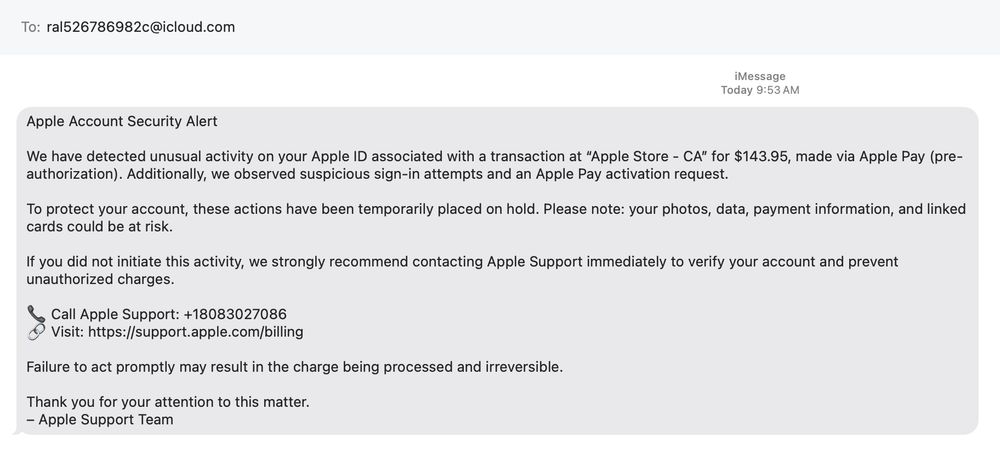Click the telephone receiver emoji icon

click(x=36, y=314)
